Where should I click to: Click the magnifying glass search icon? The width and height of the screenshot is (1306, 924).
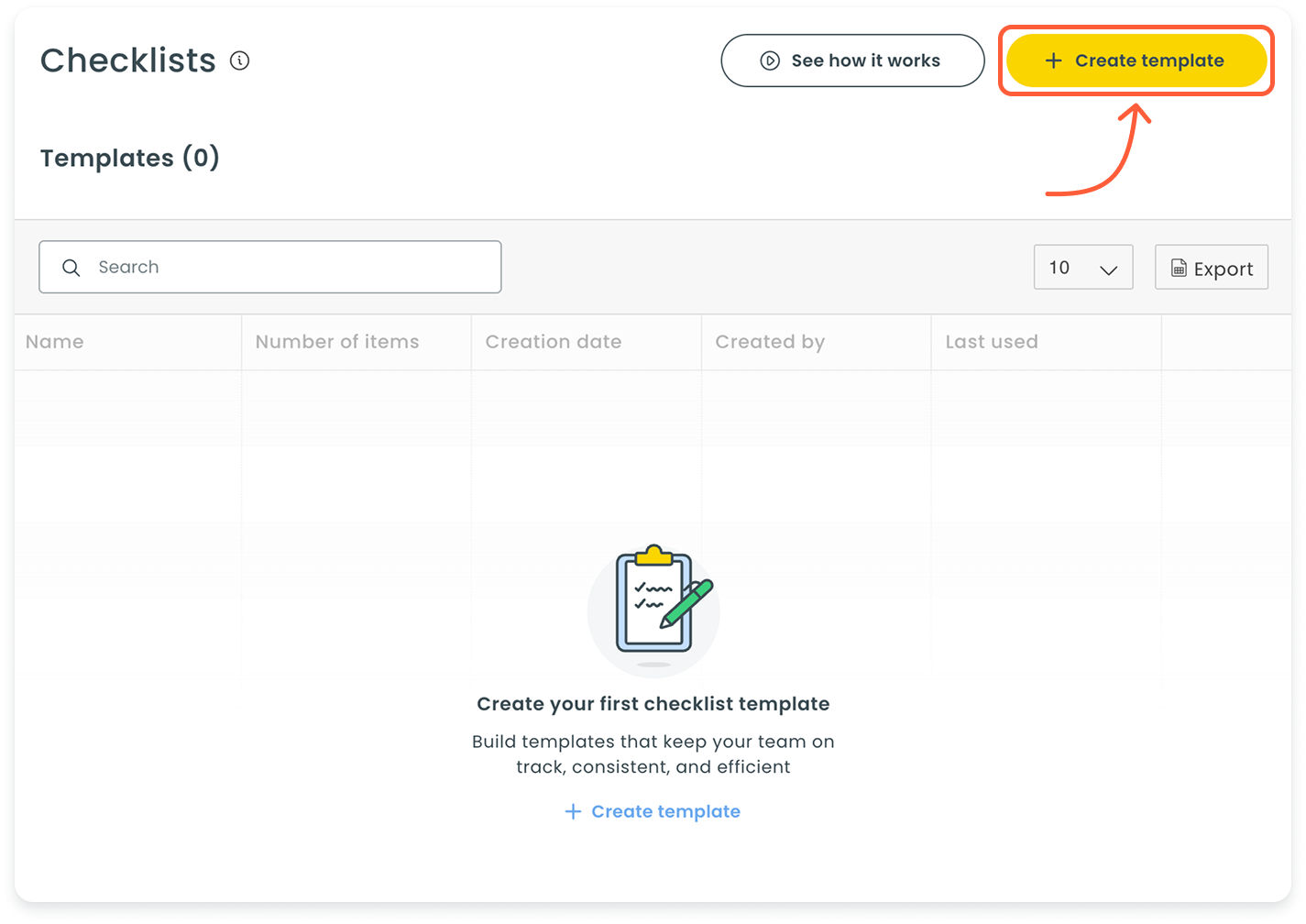pyautogui.click(x=71, y=267)
